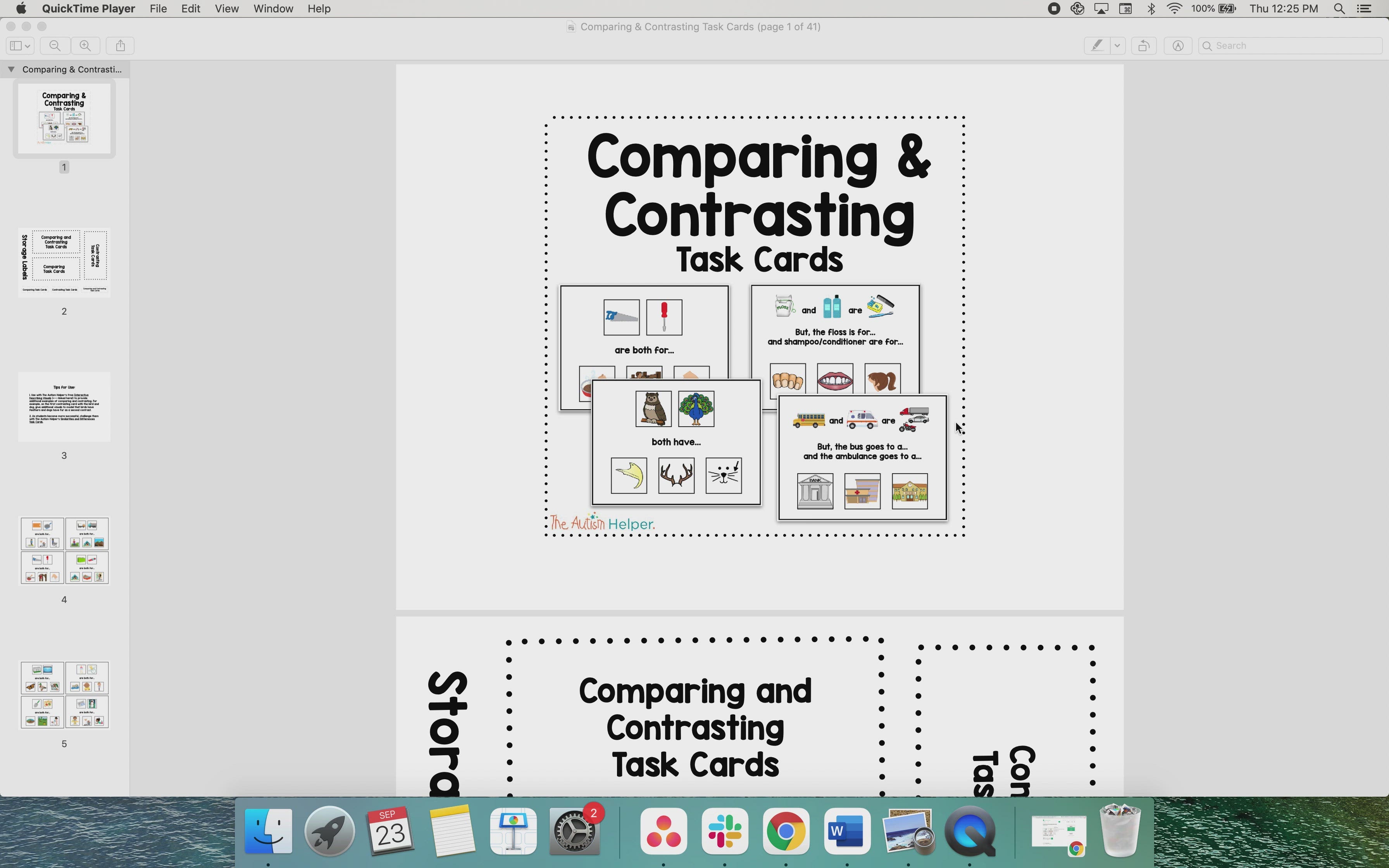This screenshot has height=868, width=1389.
Task: Open the Edit menu
Action: pos(191,9)
